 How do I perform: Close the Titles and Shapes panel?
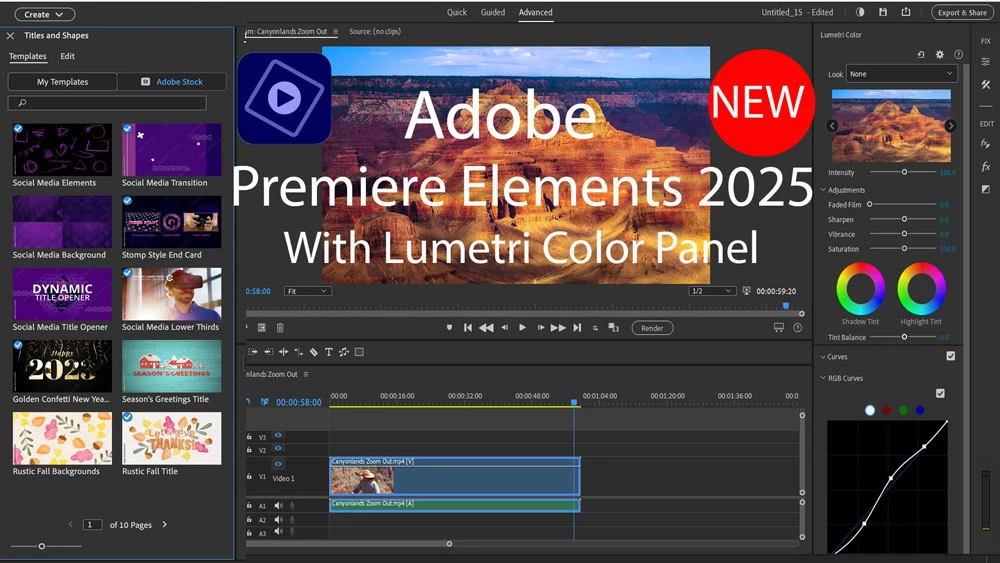click(10, 36)
